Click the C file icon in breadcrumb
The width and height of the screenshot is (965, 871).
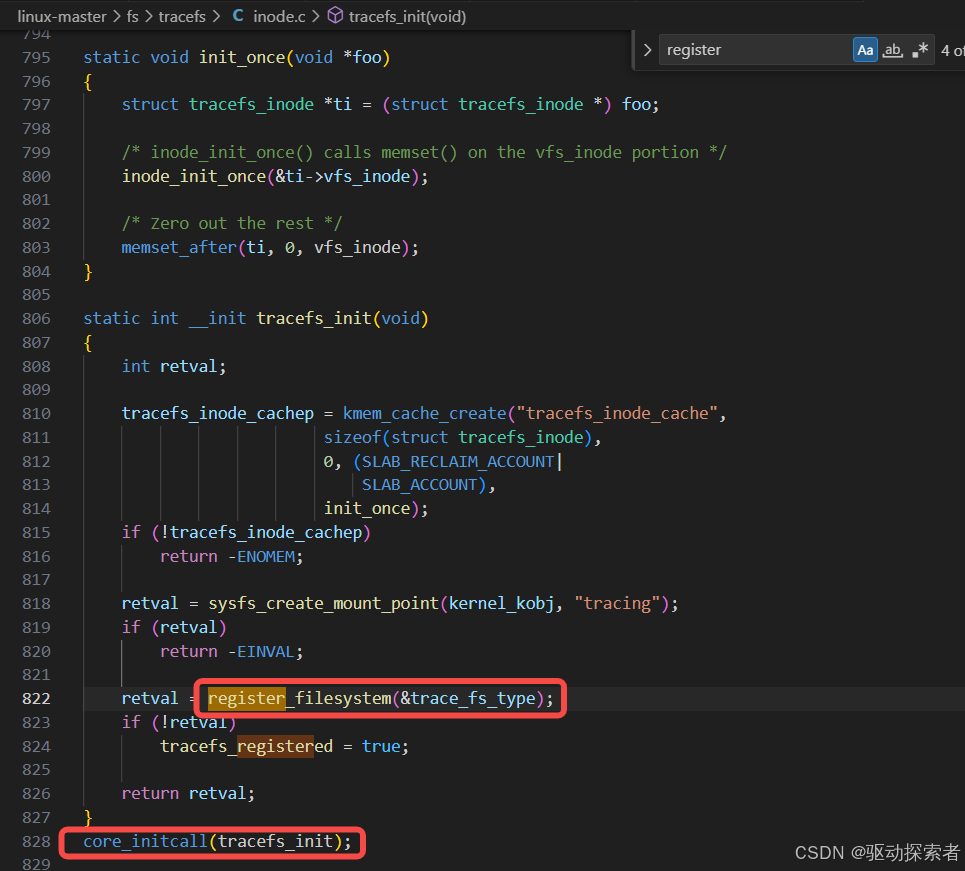238,16
